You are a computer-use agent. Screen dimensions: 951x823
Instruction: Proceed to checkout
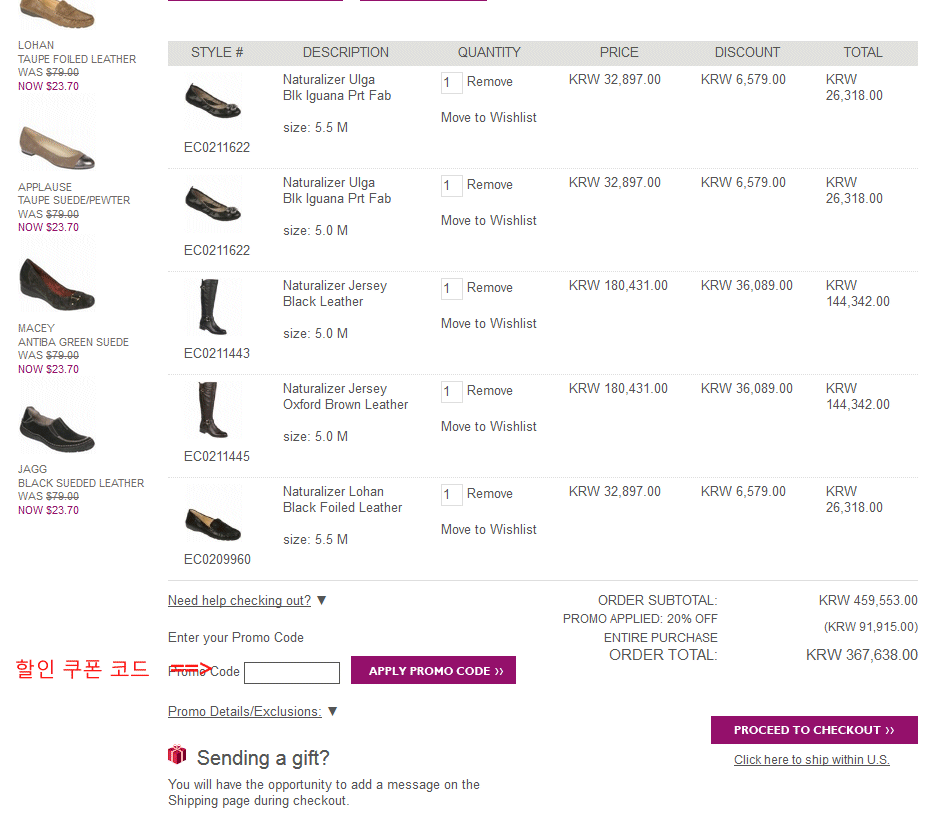pos(813,730)
